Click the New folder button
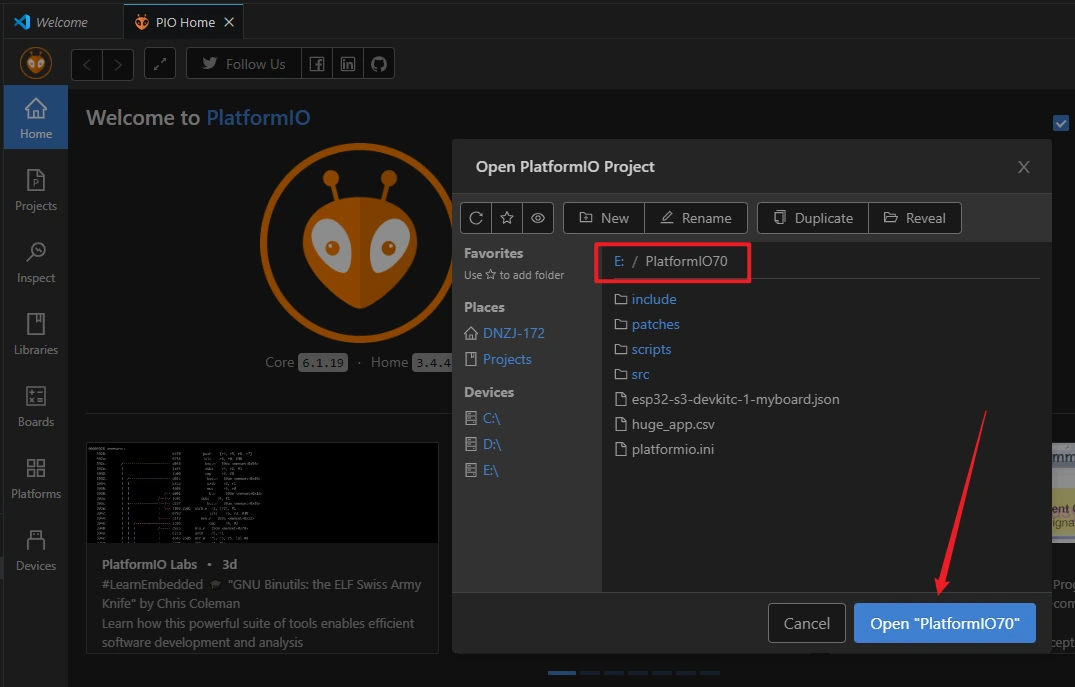Screen dimensions: 1075x687 604,218
